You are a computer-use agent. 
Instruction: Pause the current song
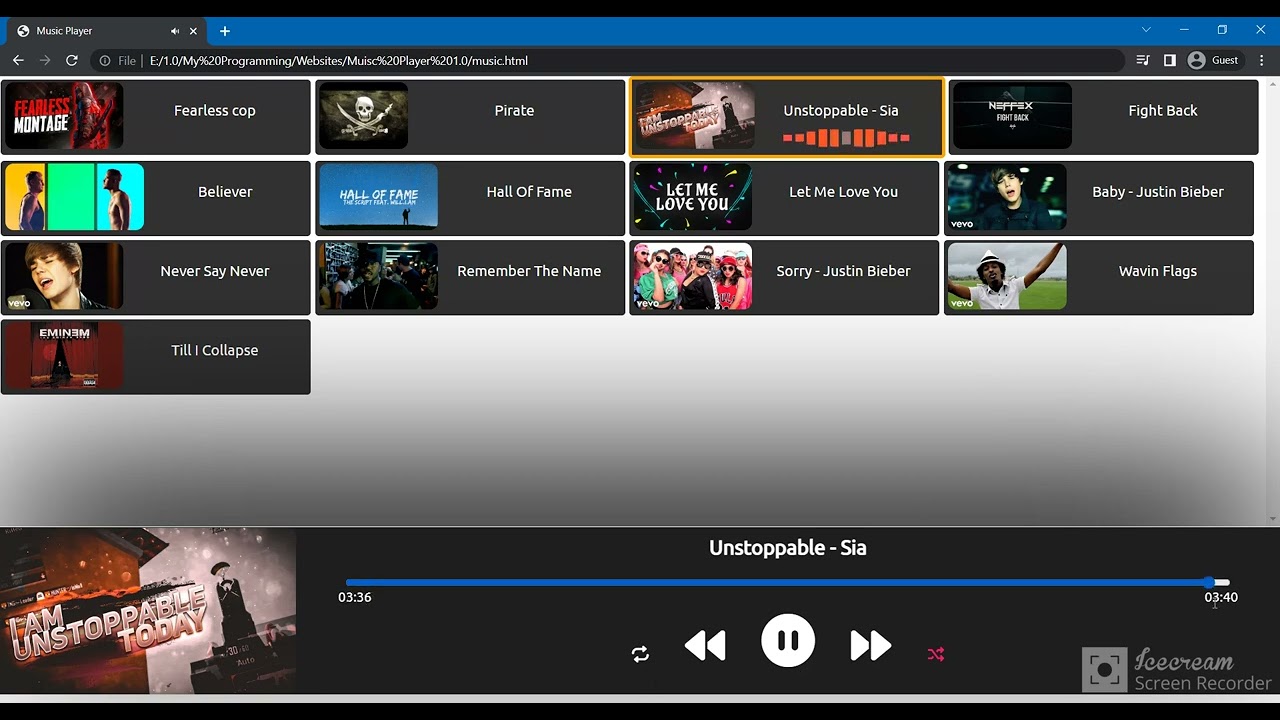788,640
